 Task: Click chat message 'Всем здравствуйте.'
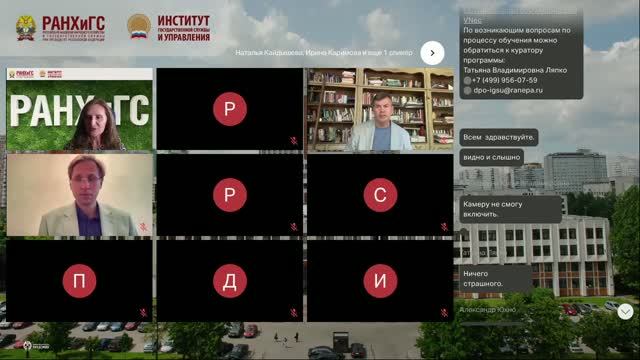point(499,138)
